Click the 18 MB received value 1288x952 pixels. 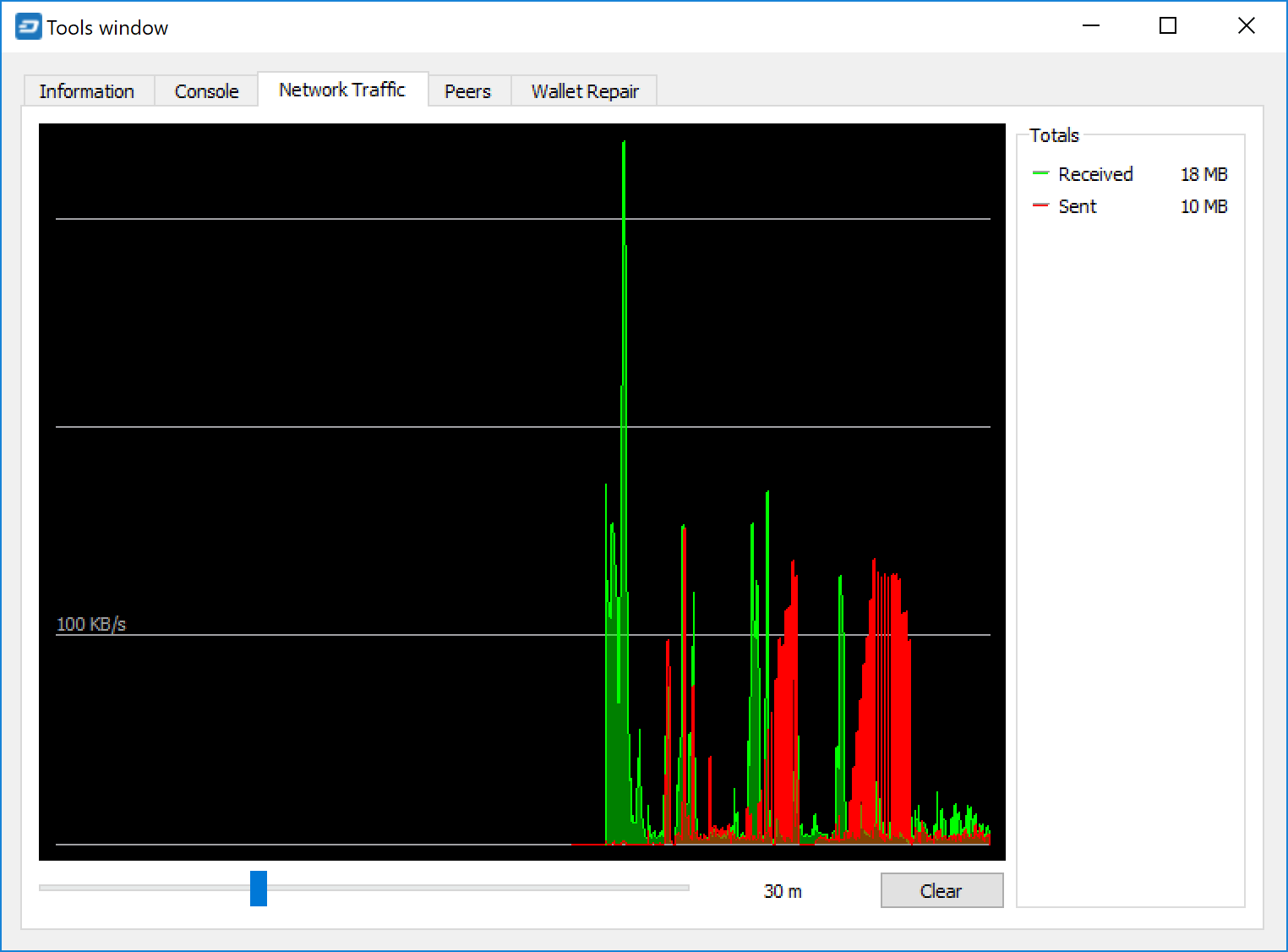(x=1203, y=174)
